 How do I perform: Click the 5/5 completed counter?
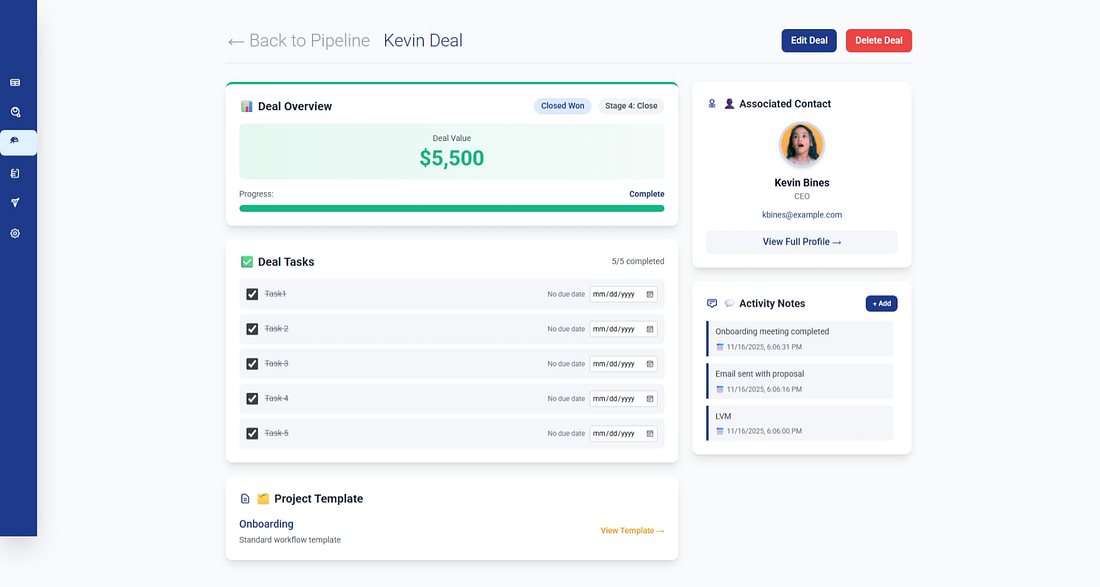(638, 262)
